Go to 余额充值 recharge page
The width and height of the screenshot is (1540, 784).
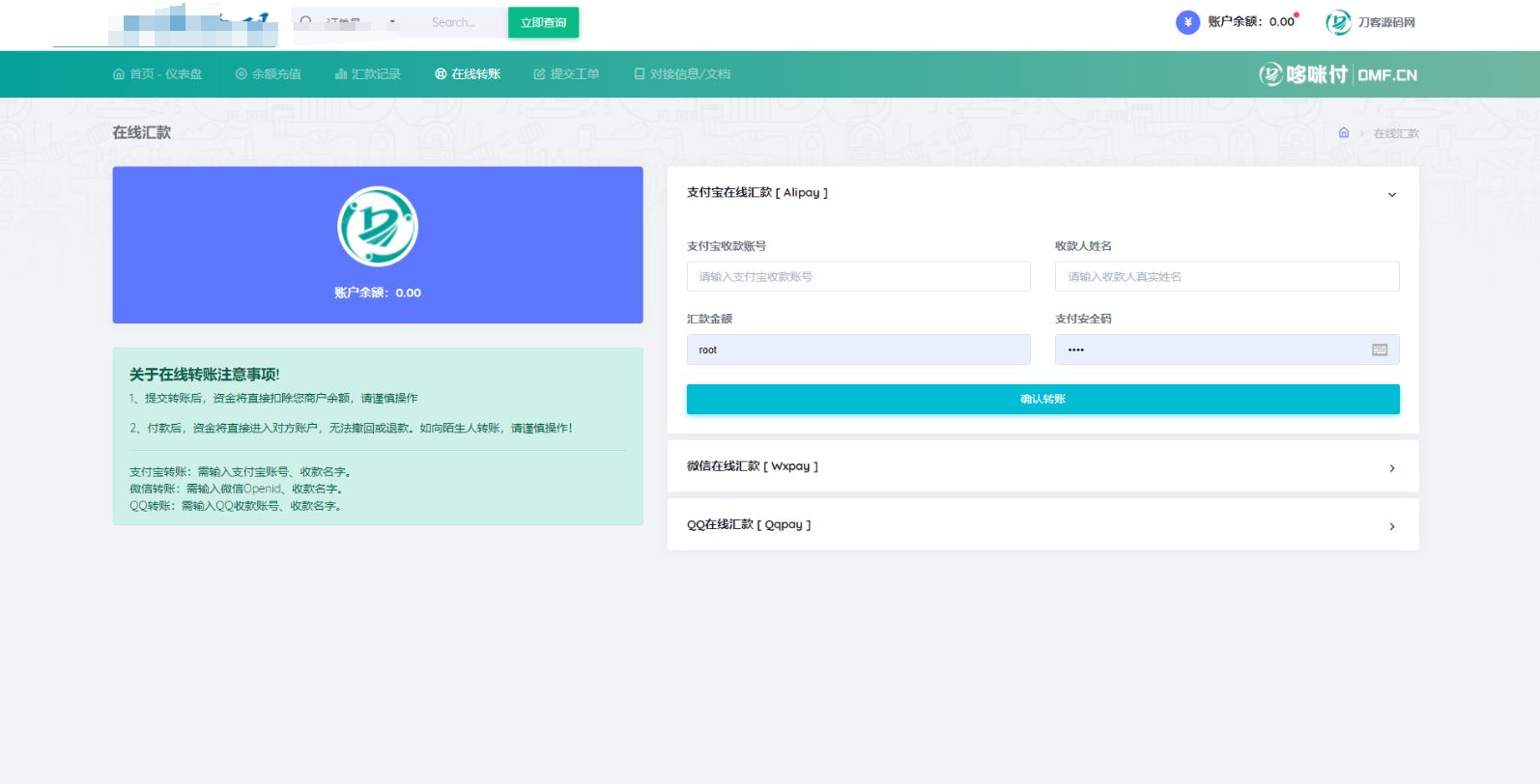click(x=268, y=74)
